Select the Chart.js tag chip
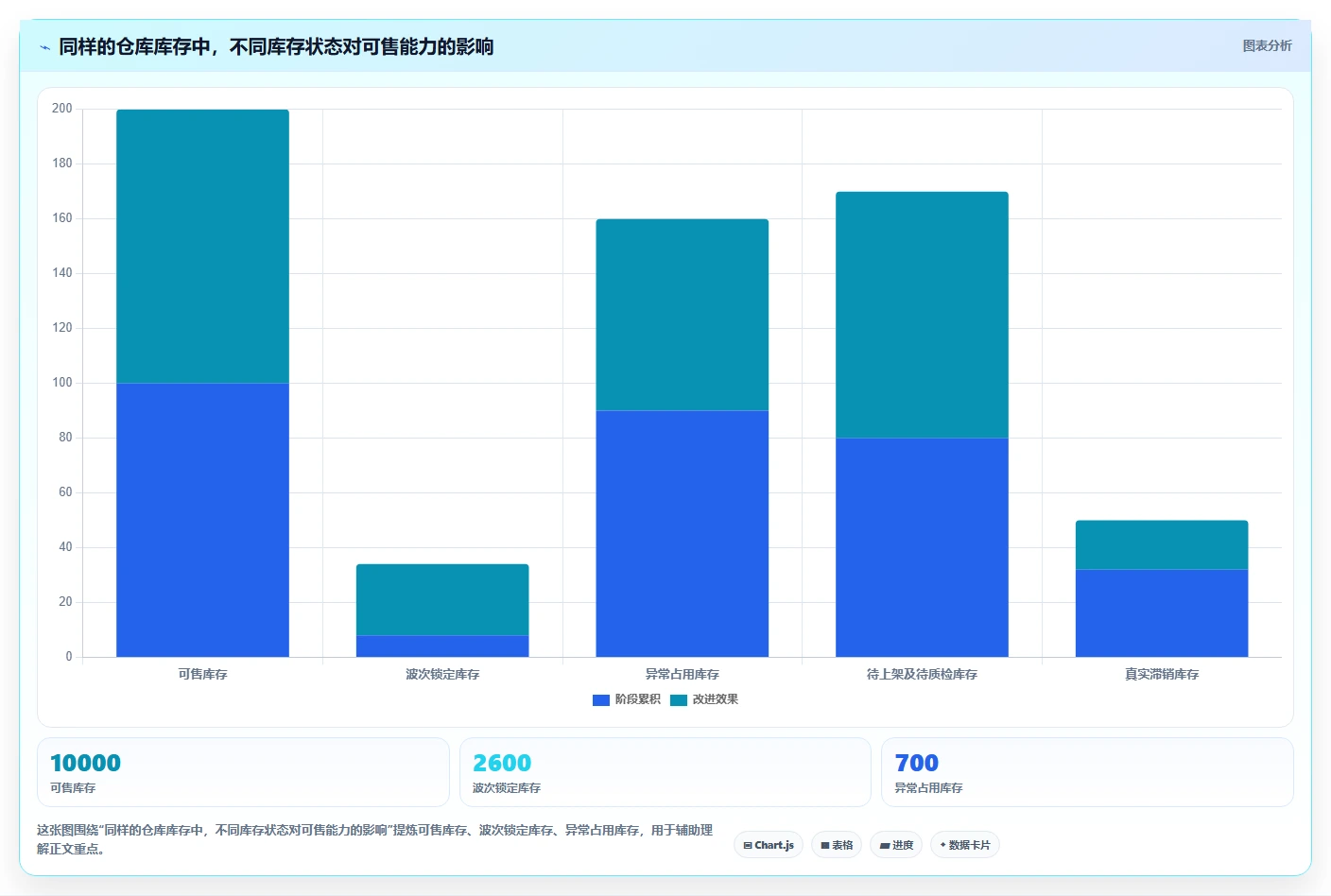1331x896 pixels. pyautogui.click(x=769, y=845)
